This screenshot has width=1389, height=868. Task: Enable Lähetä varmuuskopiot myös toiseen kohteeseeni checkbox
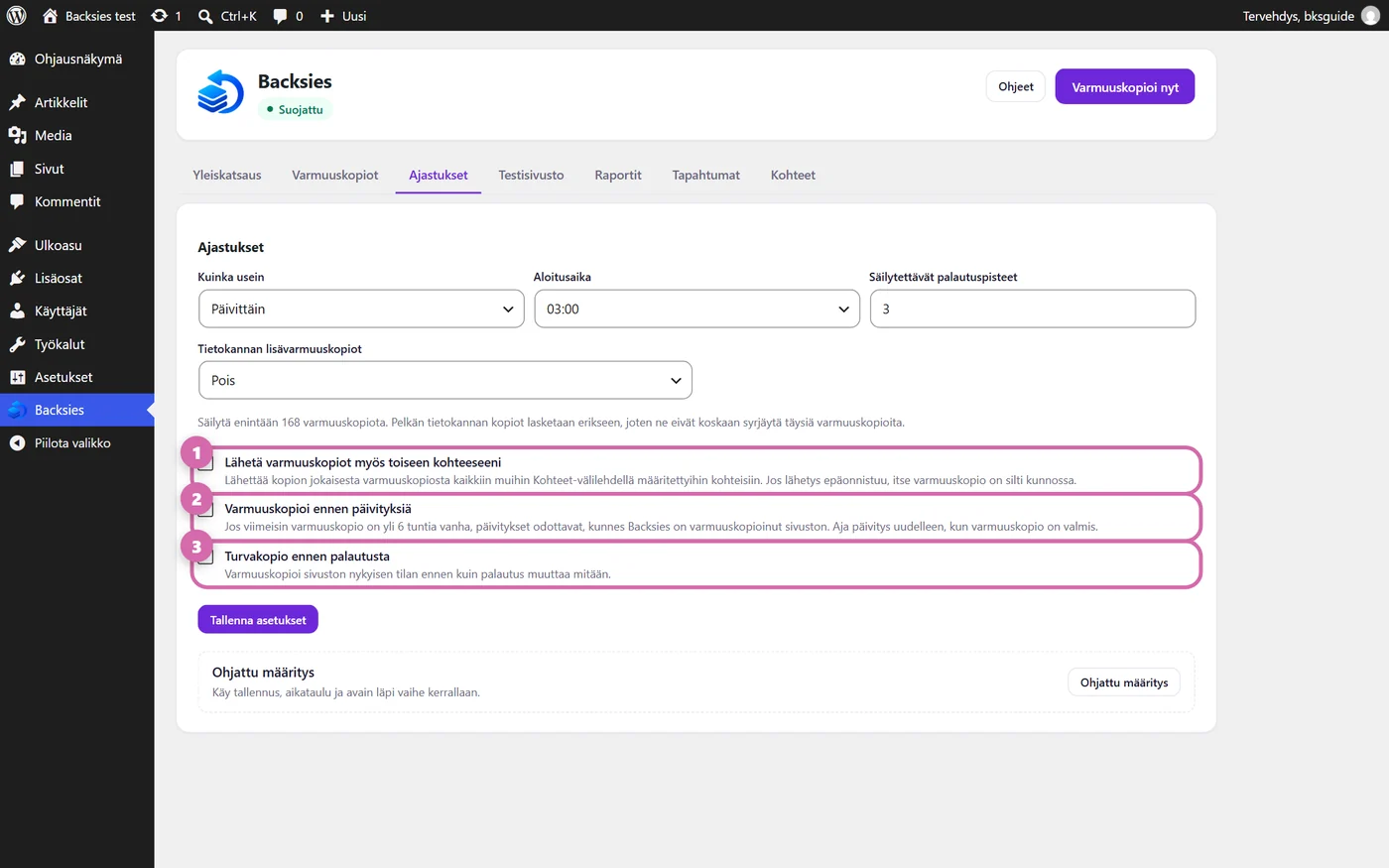205,462
